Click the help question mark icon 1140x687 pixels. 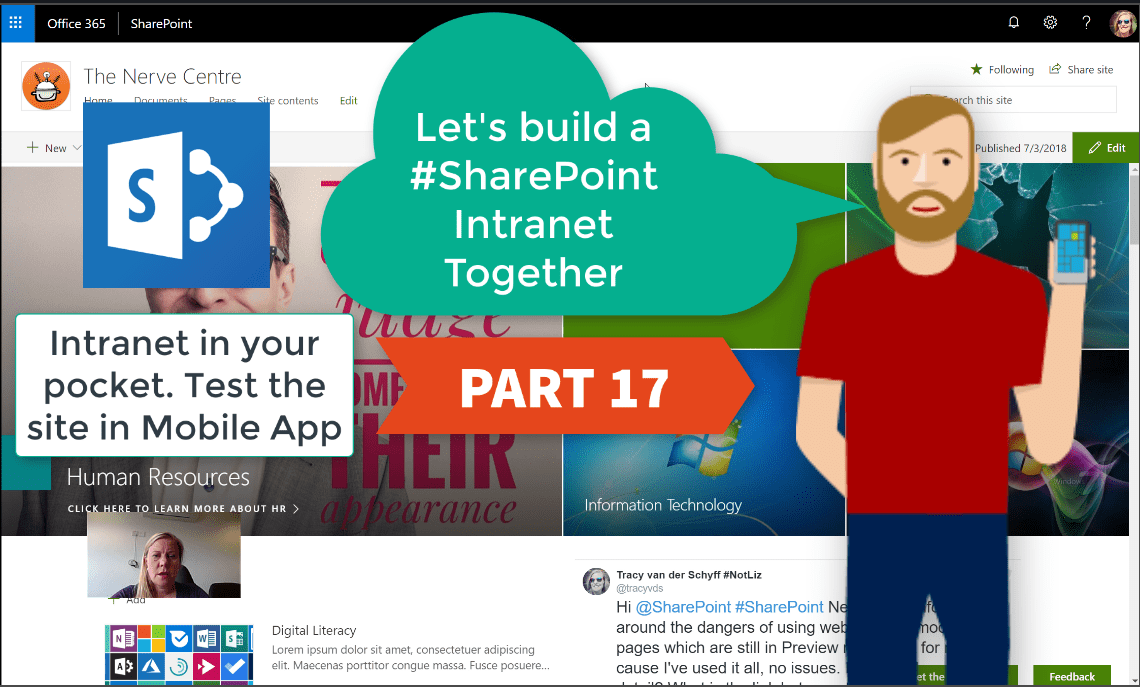point(1086,23)
